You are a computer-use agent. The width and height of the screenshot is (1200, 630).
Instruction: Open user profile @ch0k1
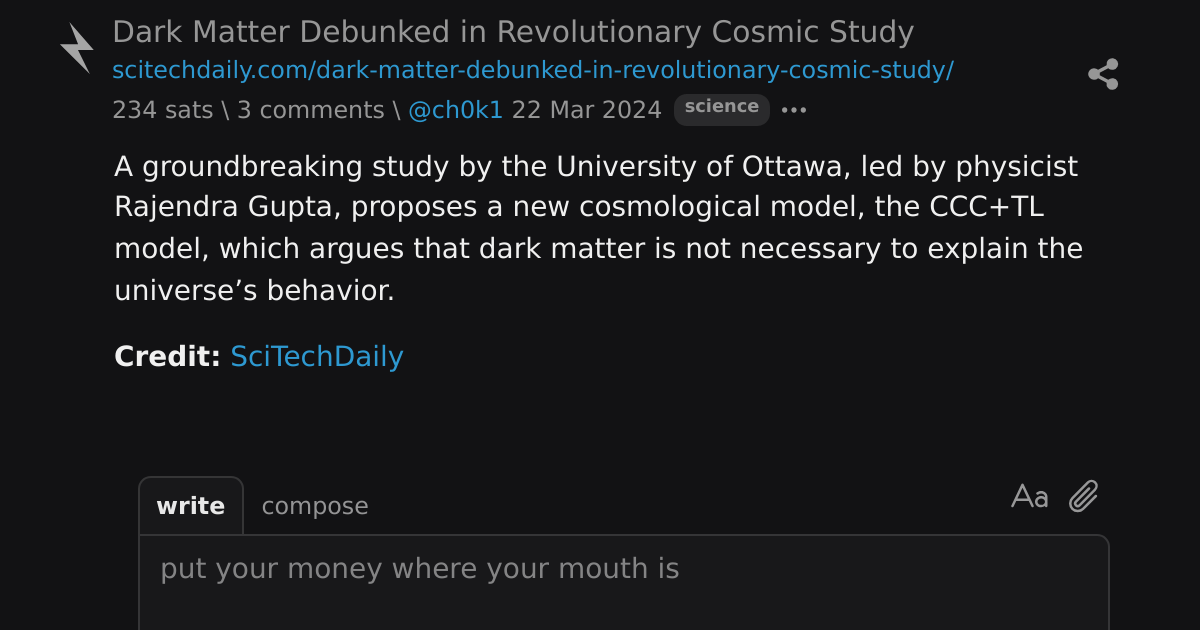coord(455,110)
